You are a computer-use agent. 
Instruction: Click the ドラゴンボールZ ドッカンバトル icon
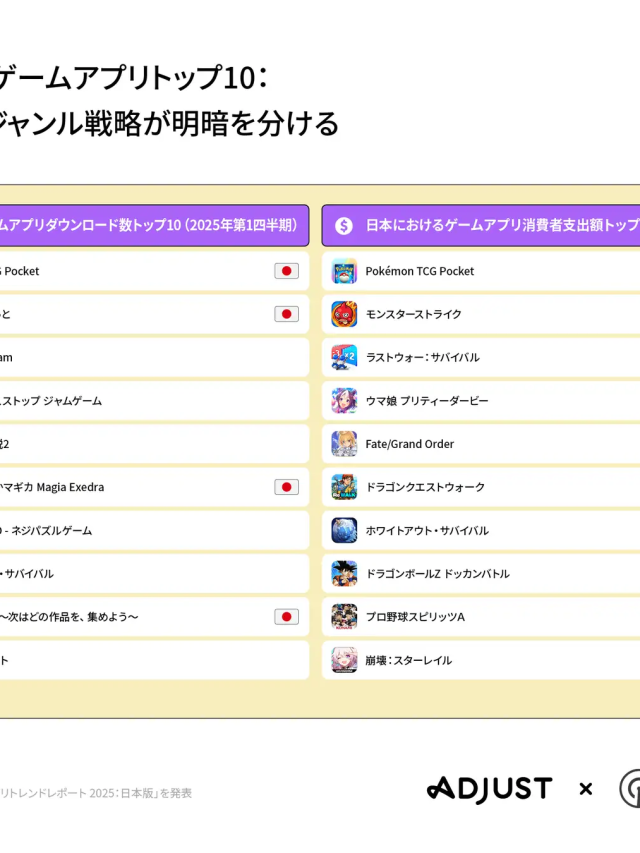coord(344,573)
